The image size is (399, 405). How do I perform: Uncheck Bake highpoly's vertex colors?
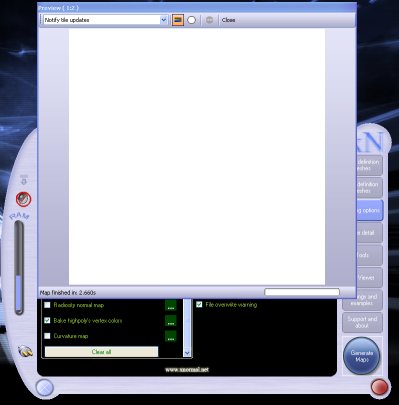47,321
